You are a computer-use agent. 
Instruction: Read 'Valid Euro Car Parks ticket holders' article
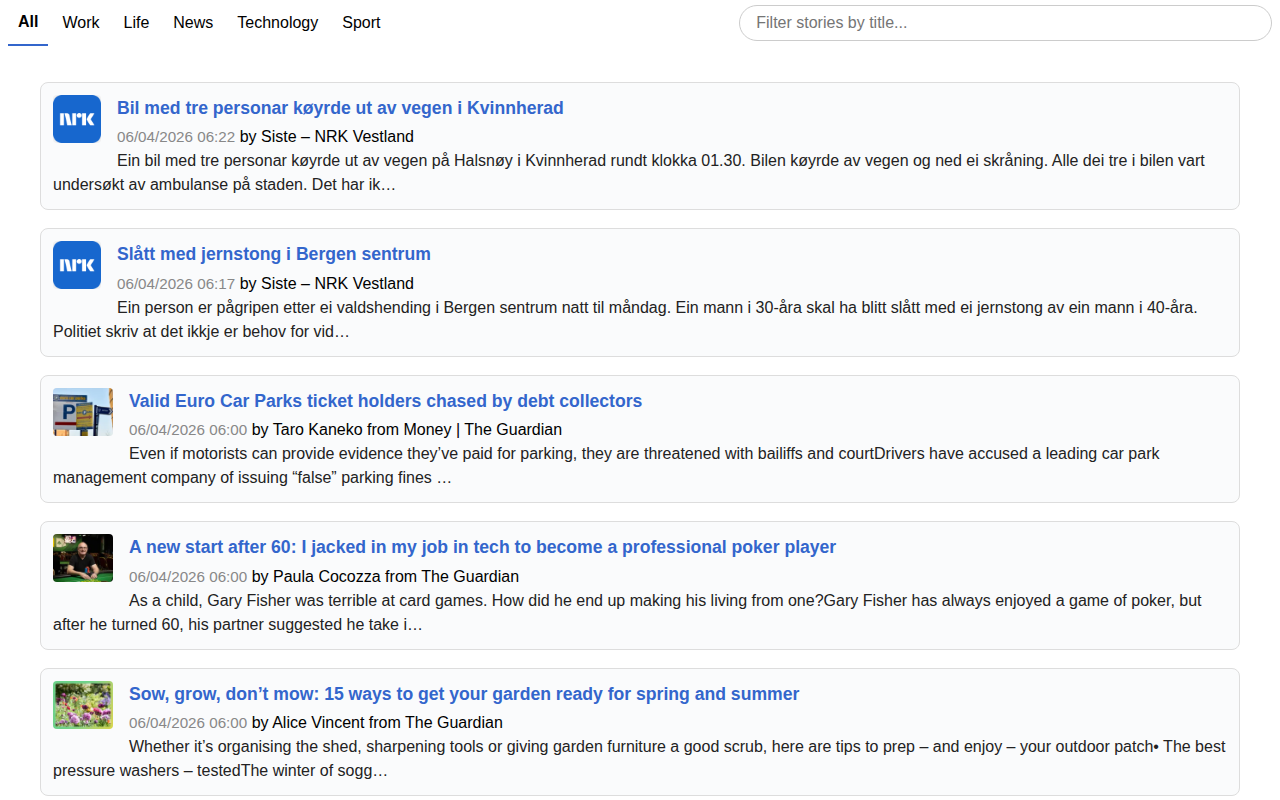coord(385,401)
